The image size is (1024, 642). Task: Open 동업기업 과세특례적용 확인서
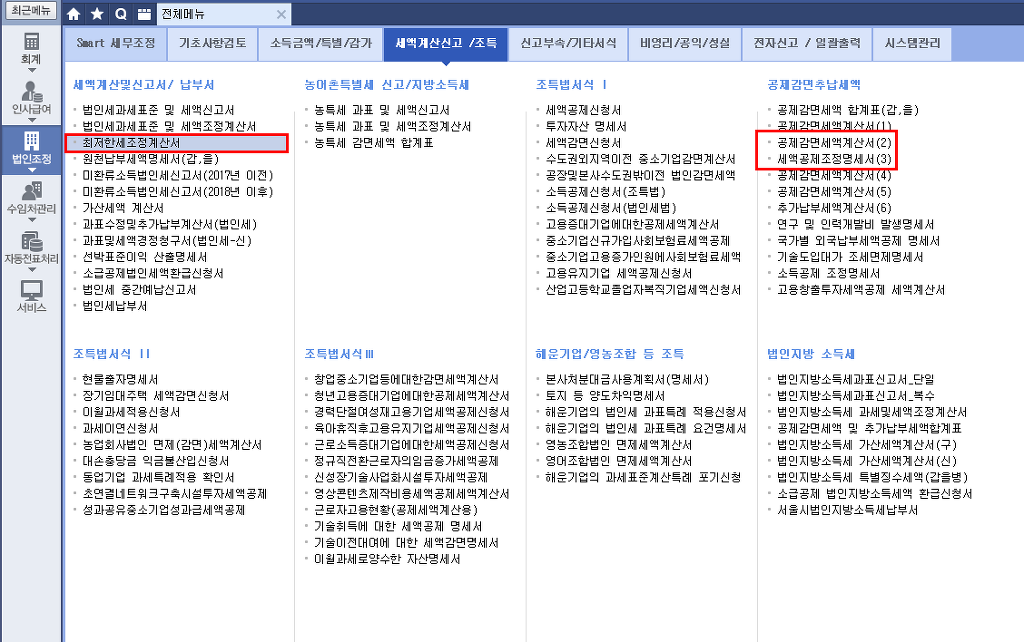[x=158, y=477]
